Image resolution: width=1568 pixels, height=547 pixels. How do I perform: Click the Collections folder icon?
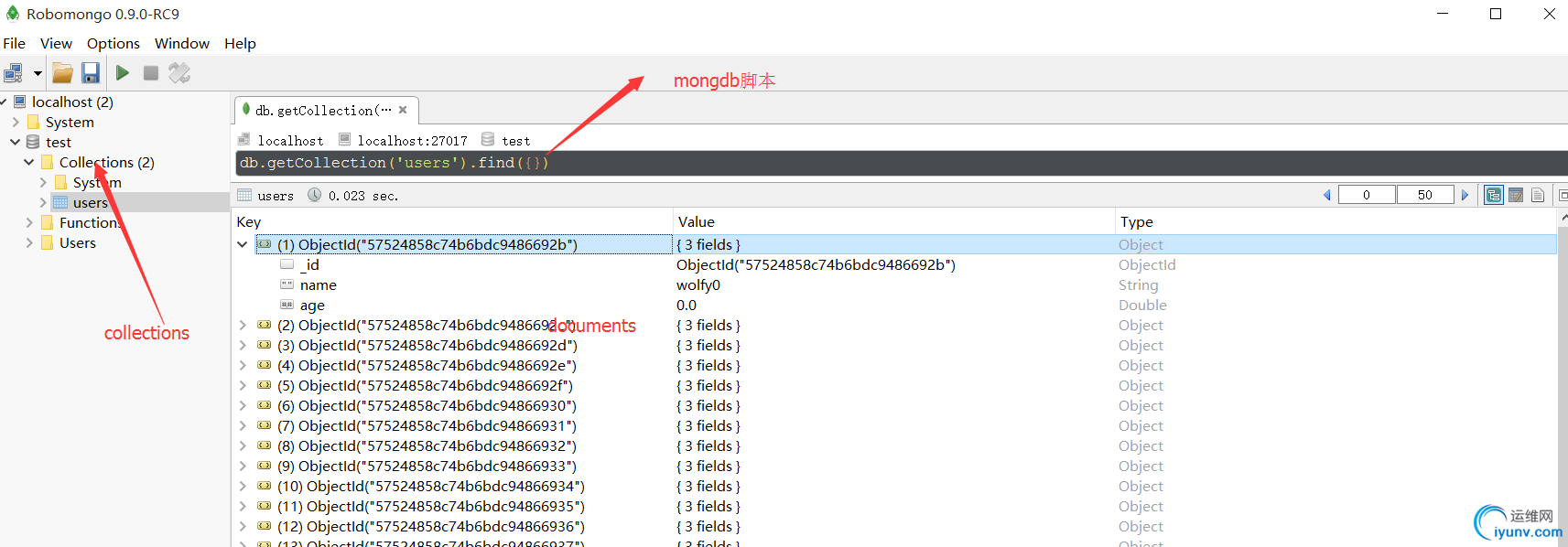point(48,162)
